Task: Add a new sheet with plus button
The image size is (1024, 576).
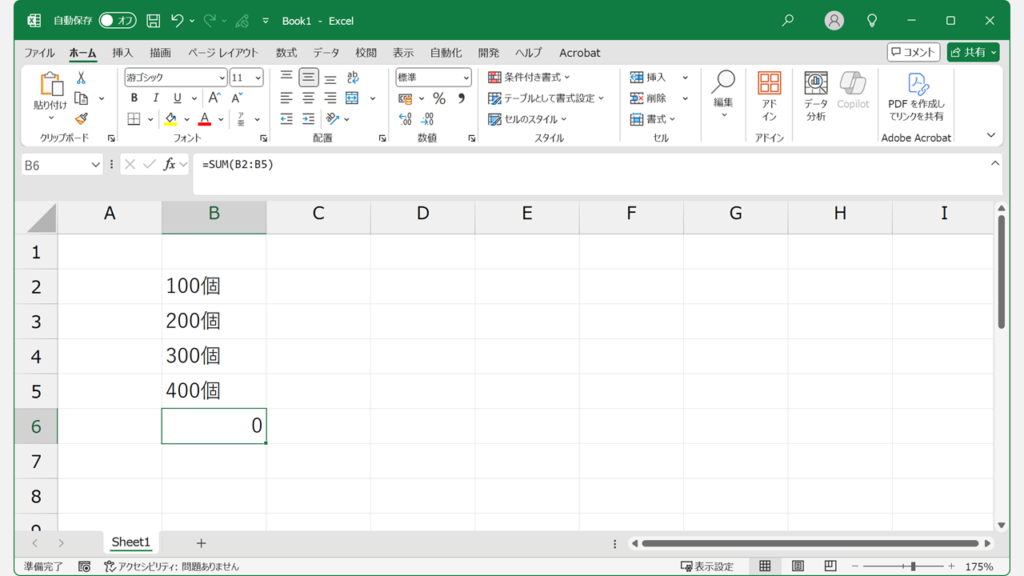Action: (201, 543)
